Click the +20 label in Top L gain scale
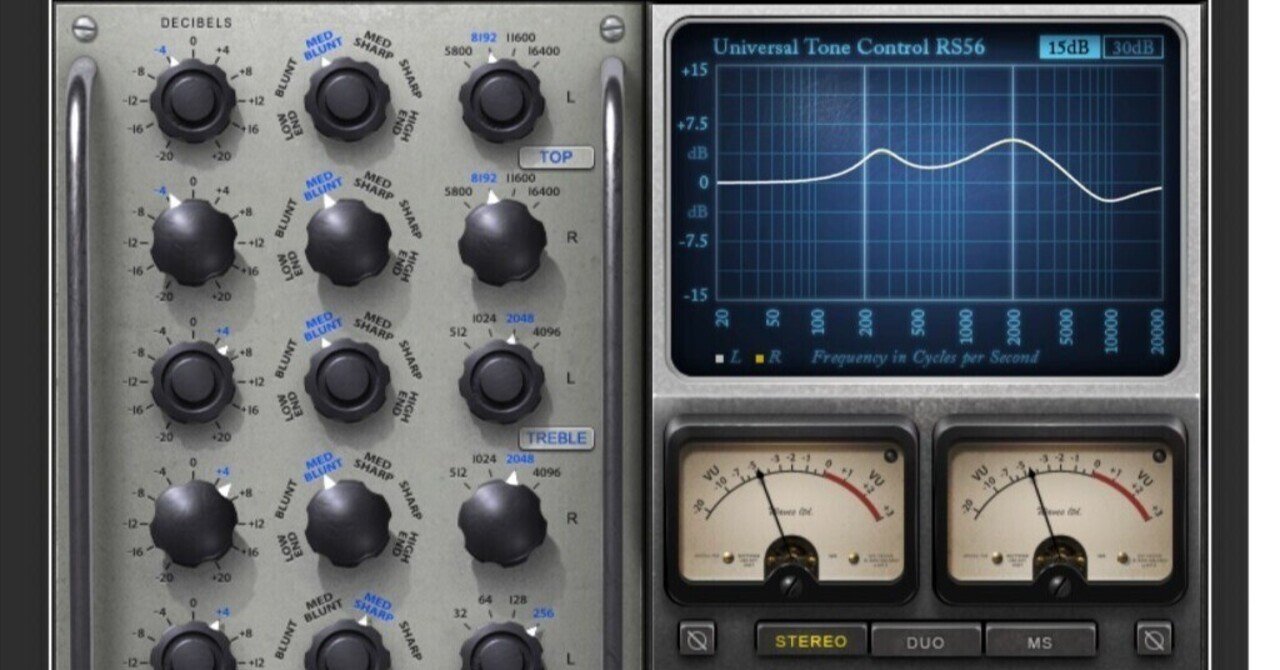 [222, 157]
